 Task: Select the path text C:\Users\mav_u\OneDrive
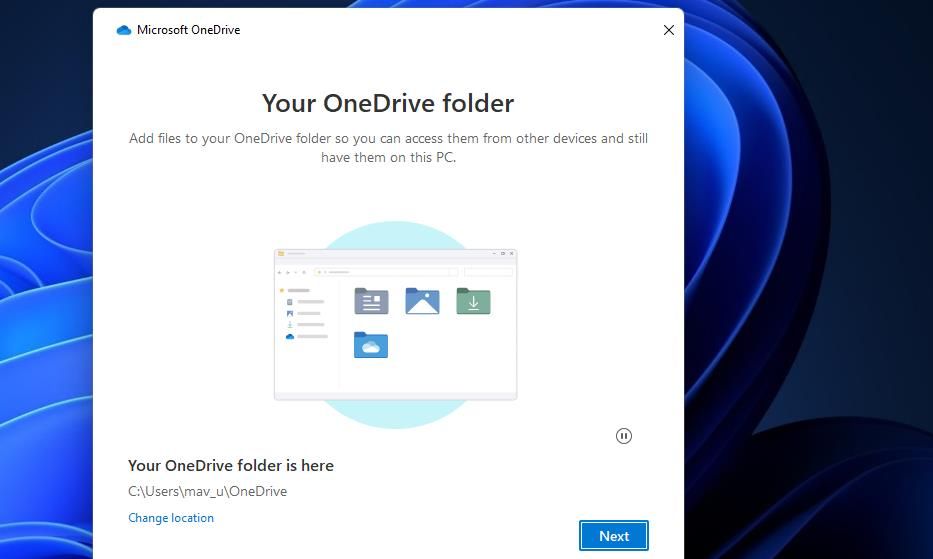208,491
